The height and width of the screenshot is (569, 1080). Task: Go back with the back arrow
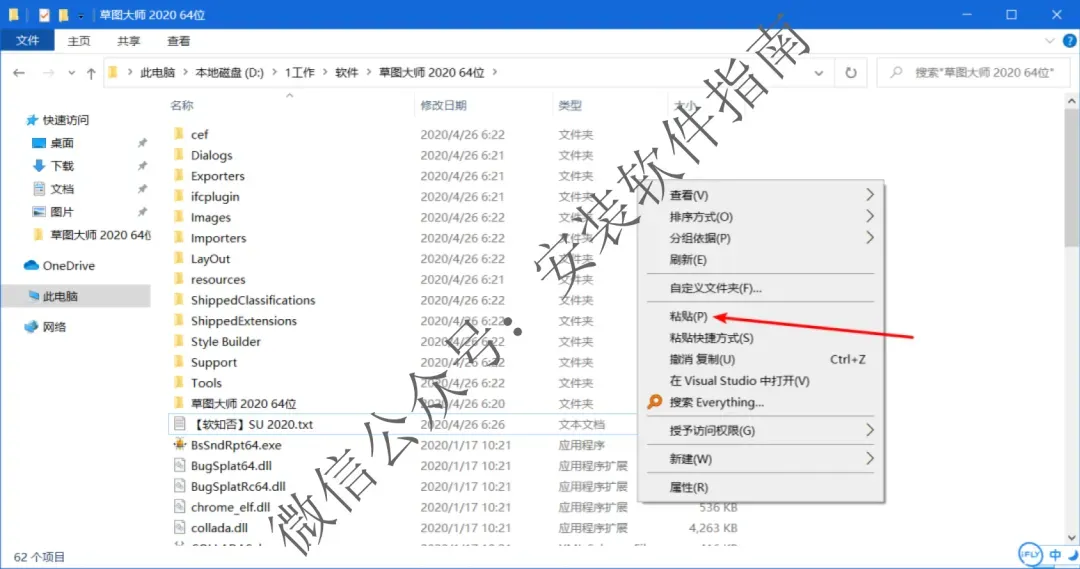[19, 72]
